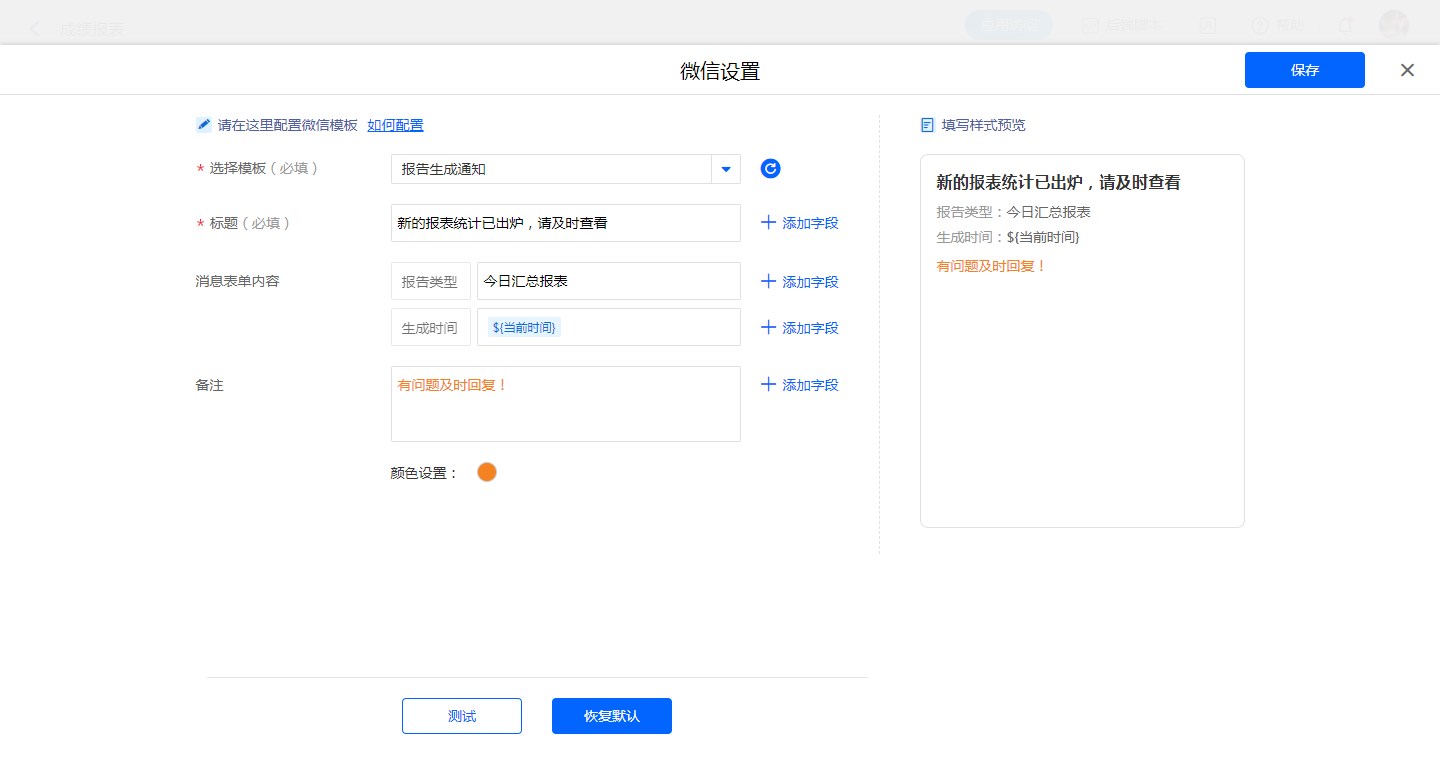This screenshot has height=757, width=1440.
Task: Add field to the 生成时间 row
Action: click(799, 328)
